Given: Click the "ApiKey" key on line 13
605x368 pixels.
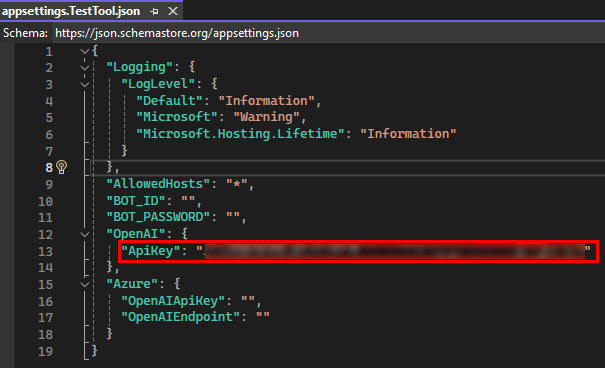Looking at the screenshot, I should [150, 251].
